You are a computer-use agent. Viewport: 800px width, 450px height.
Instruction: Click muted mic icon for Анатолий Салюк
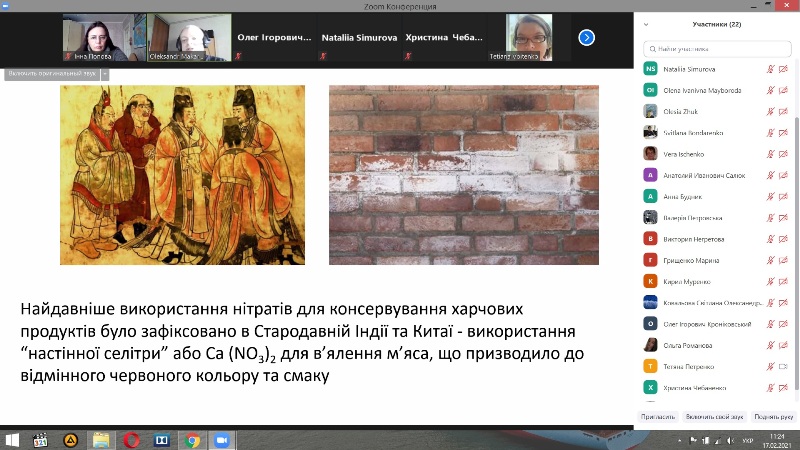pyautogui.click(x=770, y=175)
